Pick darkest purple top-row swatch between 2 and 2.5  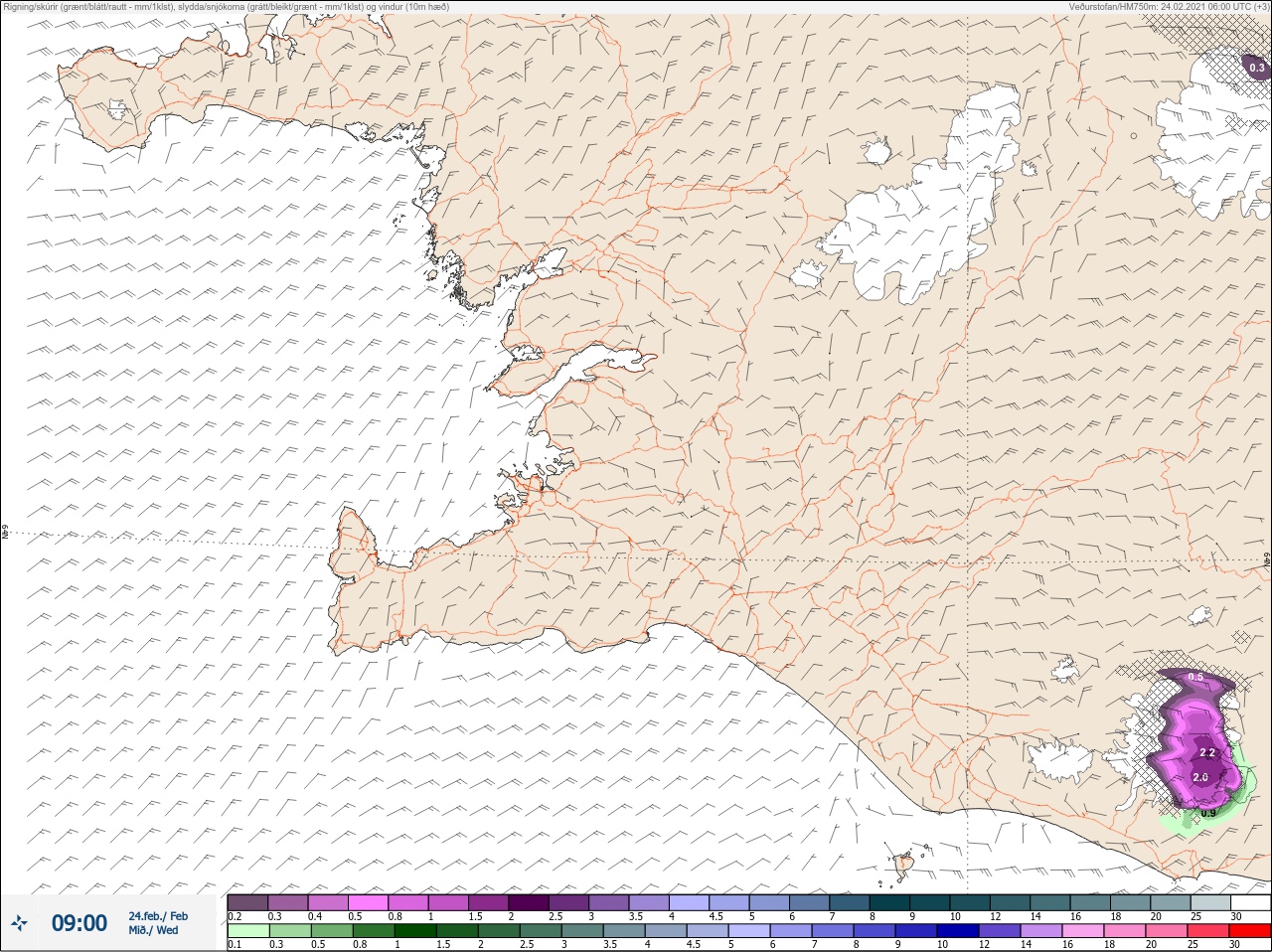pyautogui.click(x=529, y=902)
